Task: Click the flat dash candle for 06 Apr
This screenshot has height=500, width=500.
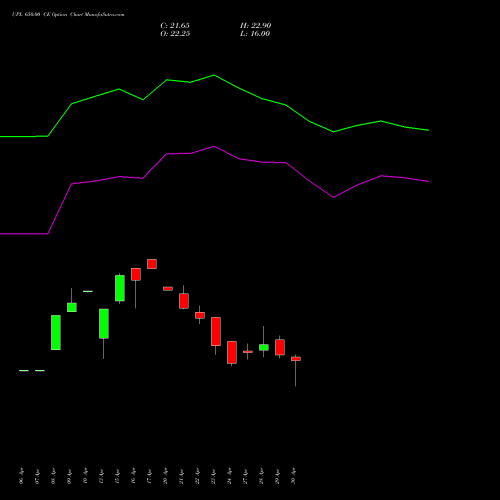Action: click(x=24, y=370)
